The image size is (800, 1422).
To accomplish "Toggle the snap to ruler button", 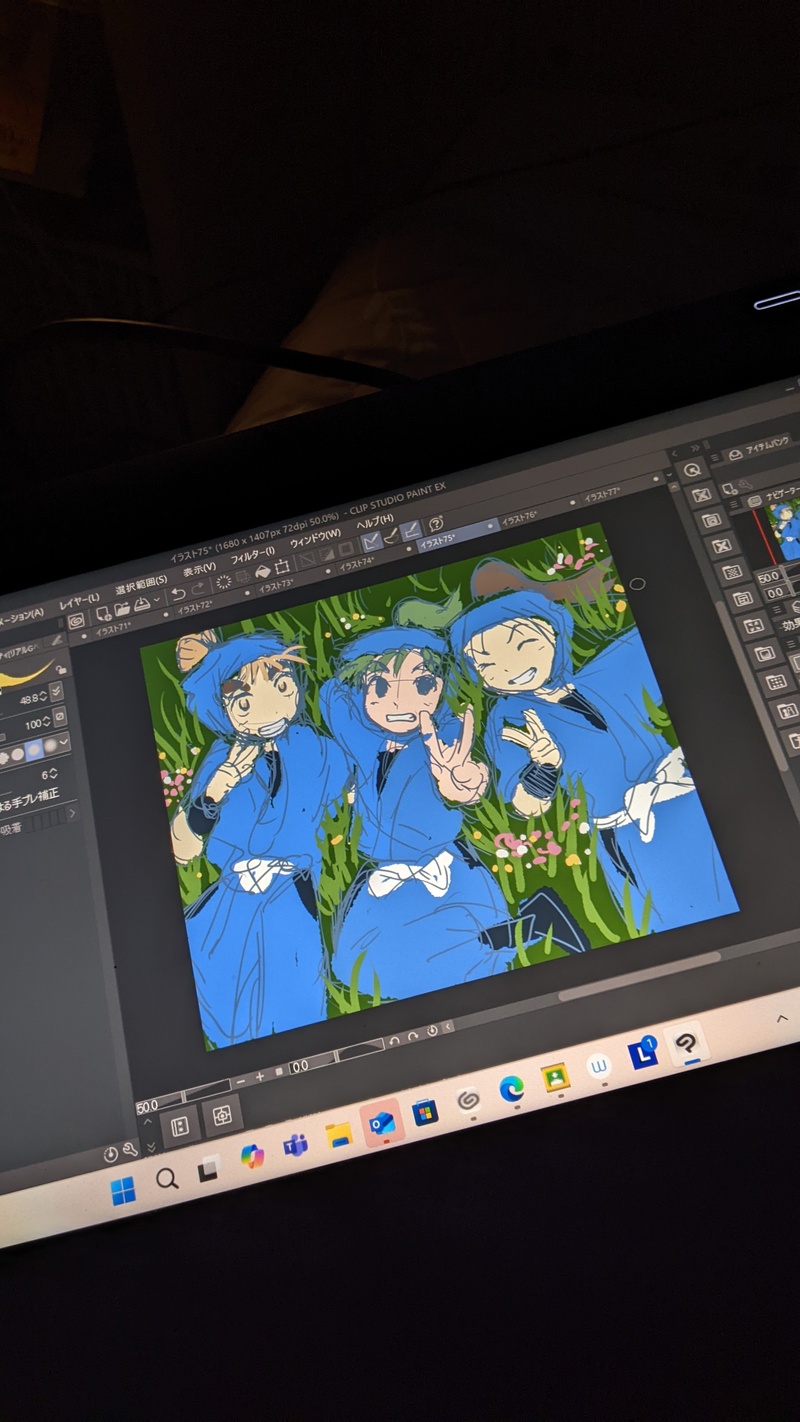I will 371,541.
